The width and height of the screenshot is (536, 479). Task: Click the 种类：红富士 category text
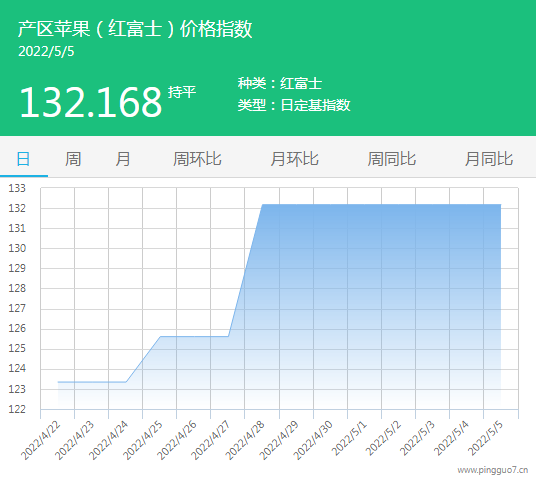pyautogui.click(x=280, y=83)
